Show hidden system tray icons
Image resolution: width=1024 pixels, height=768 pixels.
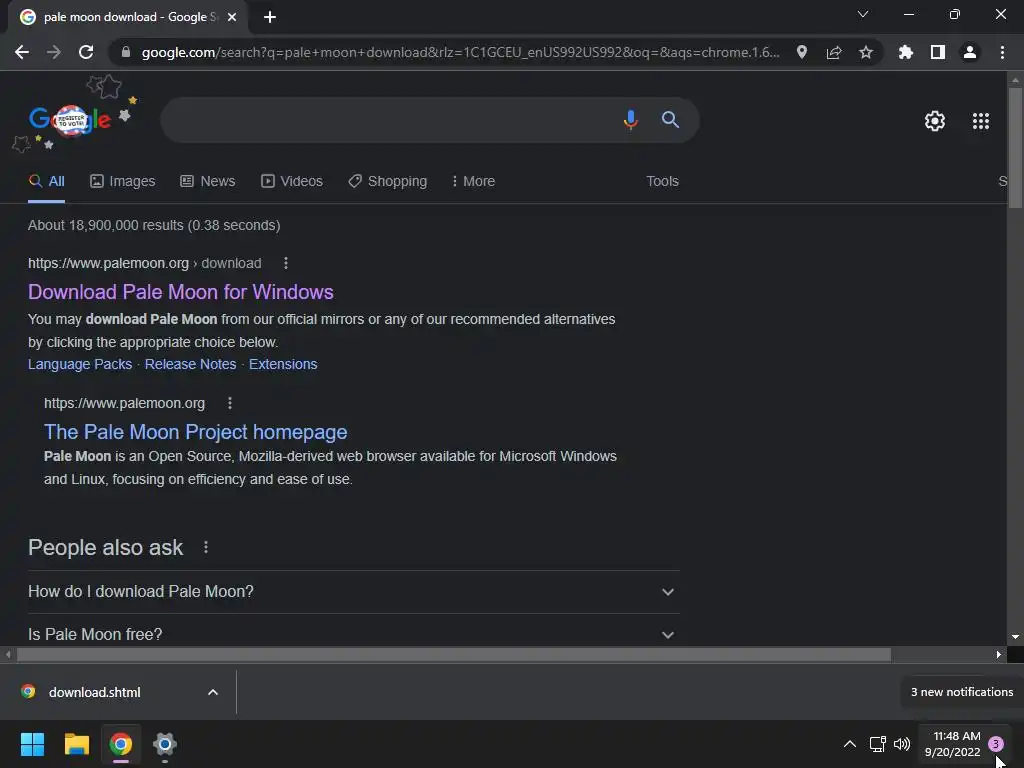850,744
